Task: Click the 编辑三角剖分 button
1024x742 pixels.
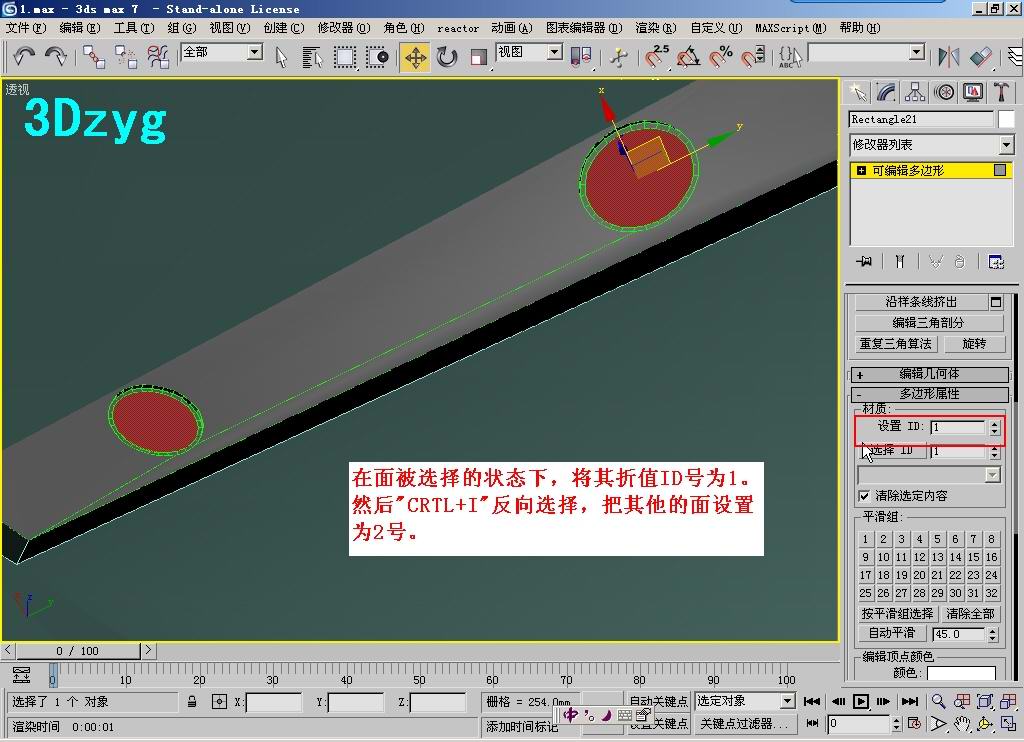Action: [x=929, y=323]
